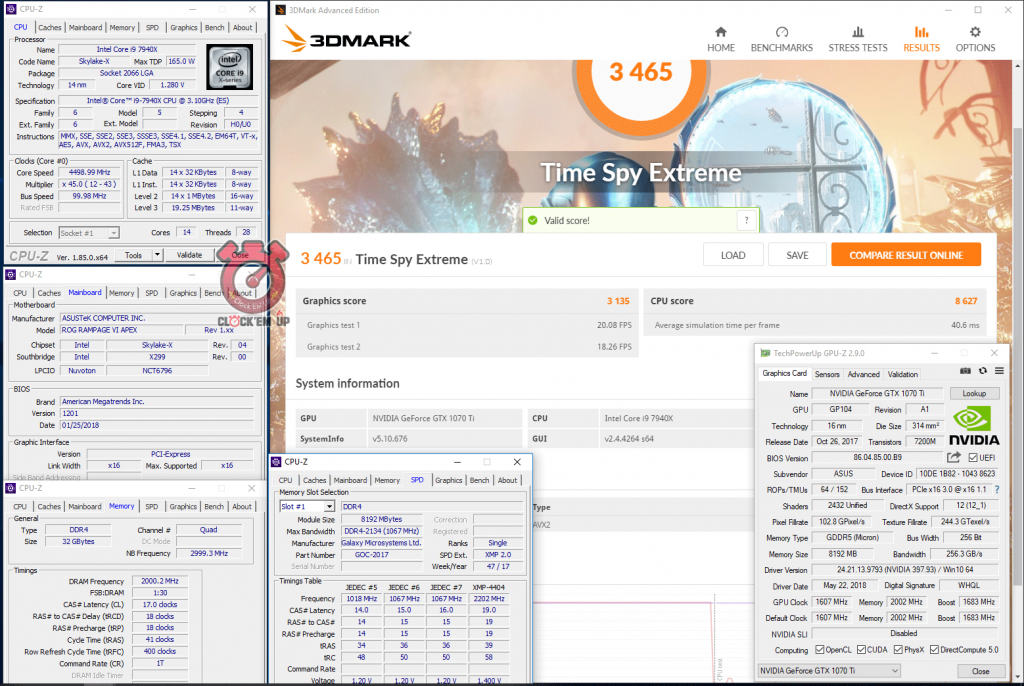Image resolution: width=1024 pixels, height=686 pixels.
Task: Open the GPU selection dropdown in GPU-Z
Action: 893,670
